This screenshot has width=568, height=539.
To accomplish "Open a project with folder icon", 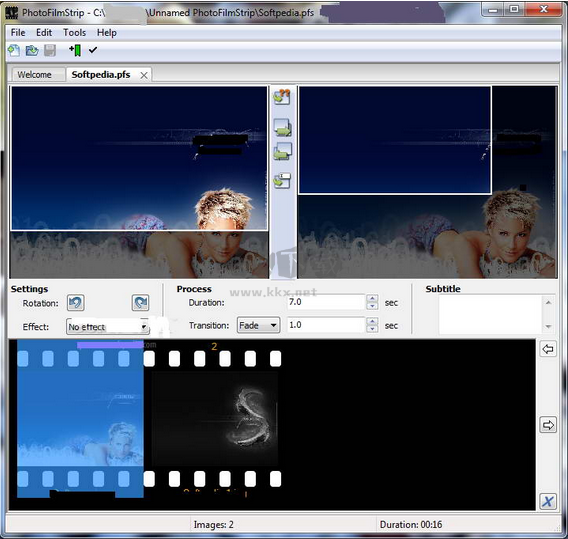I will (32, 50).
